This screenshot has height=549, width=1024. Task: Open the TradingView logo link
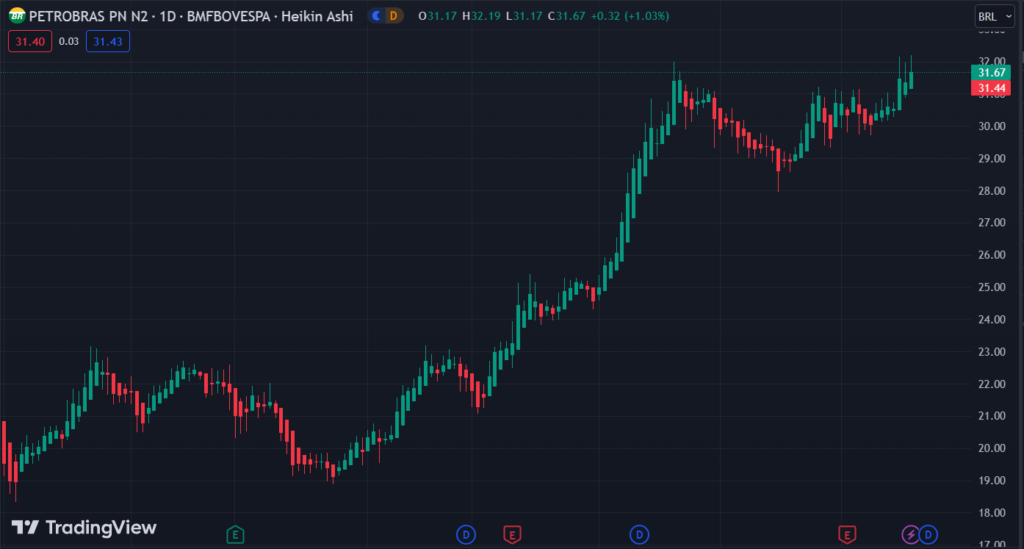click(x=84, y=527)
